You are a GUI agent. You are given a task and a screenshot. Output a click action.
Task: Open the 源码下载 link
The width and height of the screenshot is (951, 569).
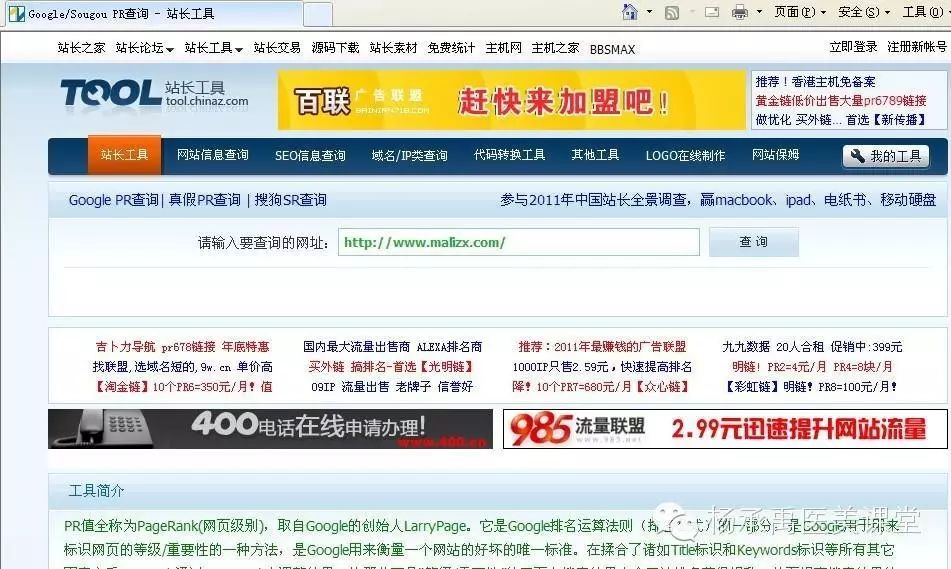(x=335, y=48)
